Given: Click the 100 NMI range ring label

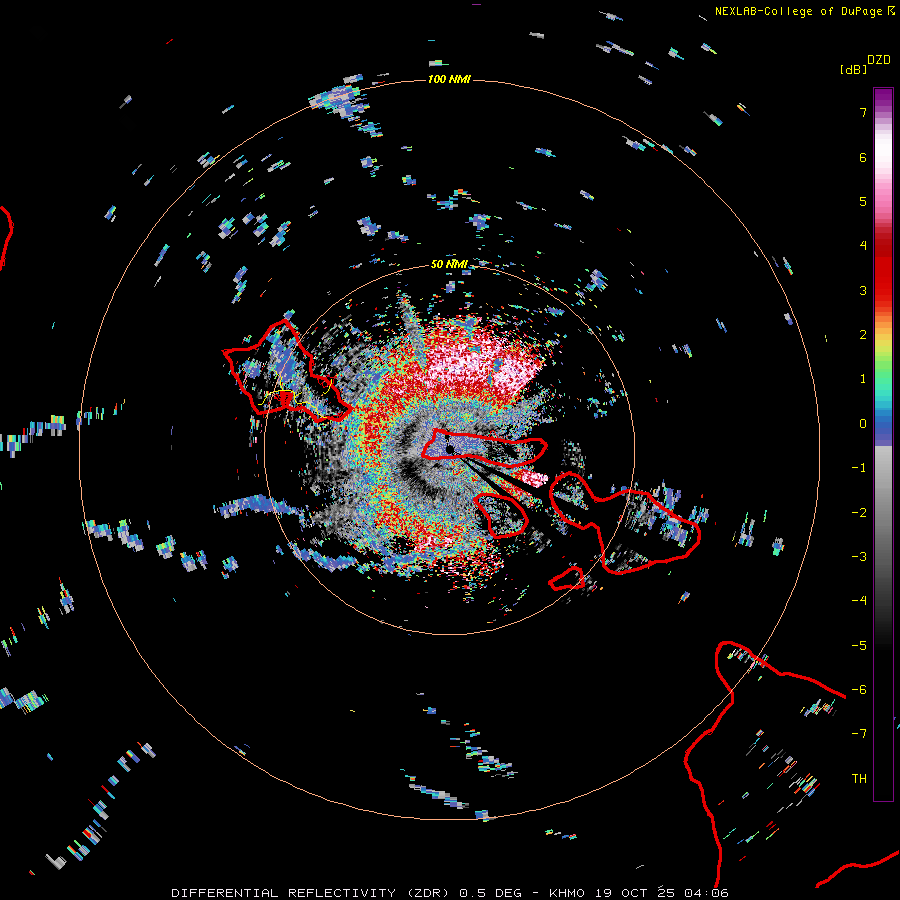Looking at the screenshot, I should [x=449, y=79].
